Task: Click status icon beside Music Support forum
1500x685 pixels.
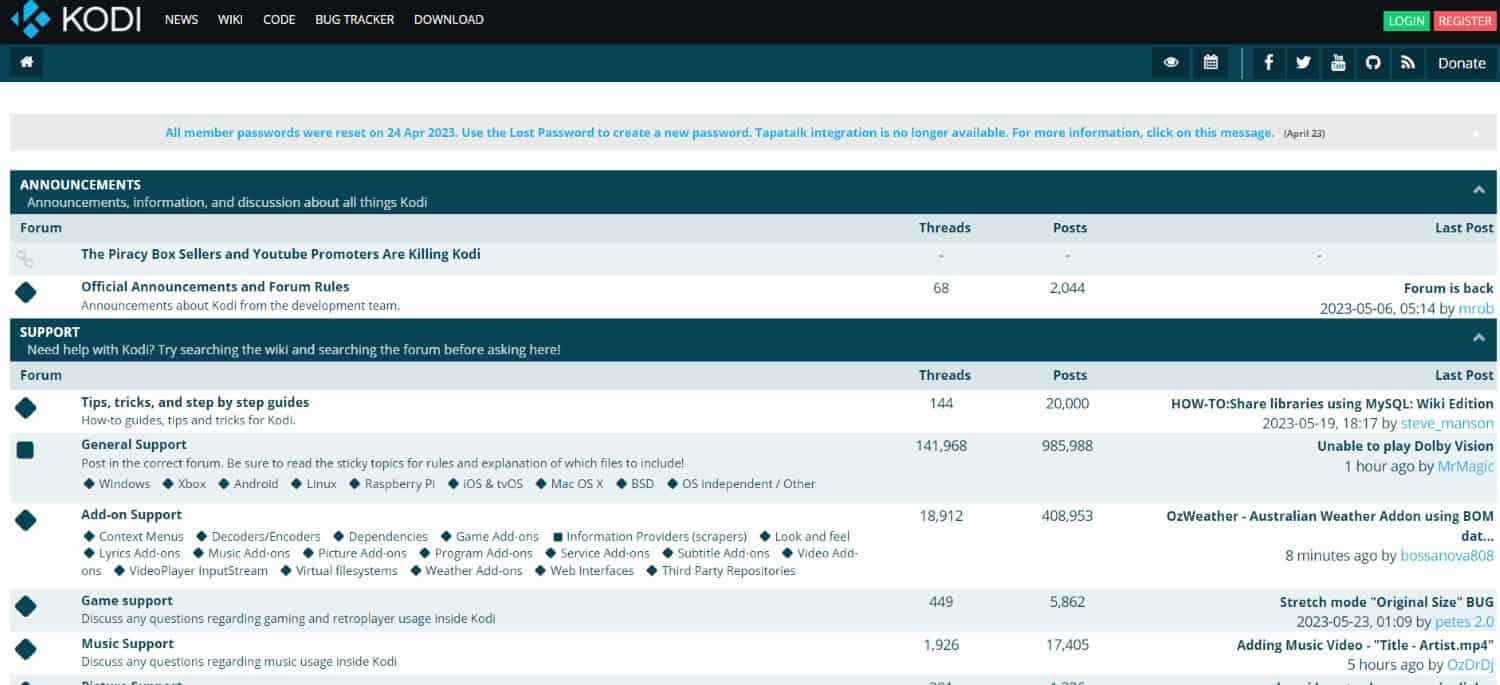Action: 26,649
